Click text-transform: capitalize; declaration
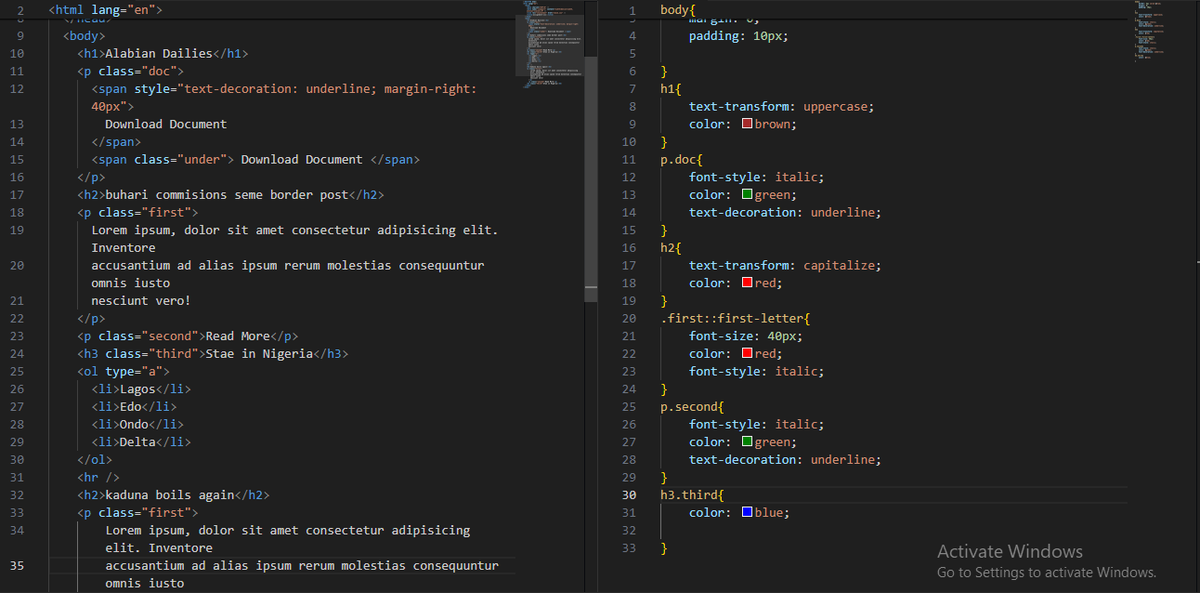The image size is (1200, 593). [785, 266]
